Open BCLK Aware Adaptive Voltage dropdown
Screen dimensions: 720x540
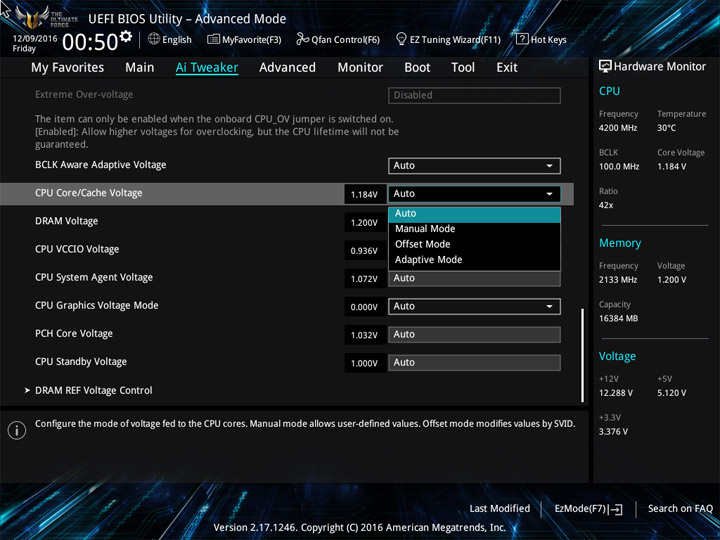pyautogui.click(x=474, y=166)
